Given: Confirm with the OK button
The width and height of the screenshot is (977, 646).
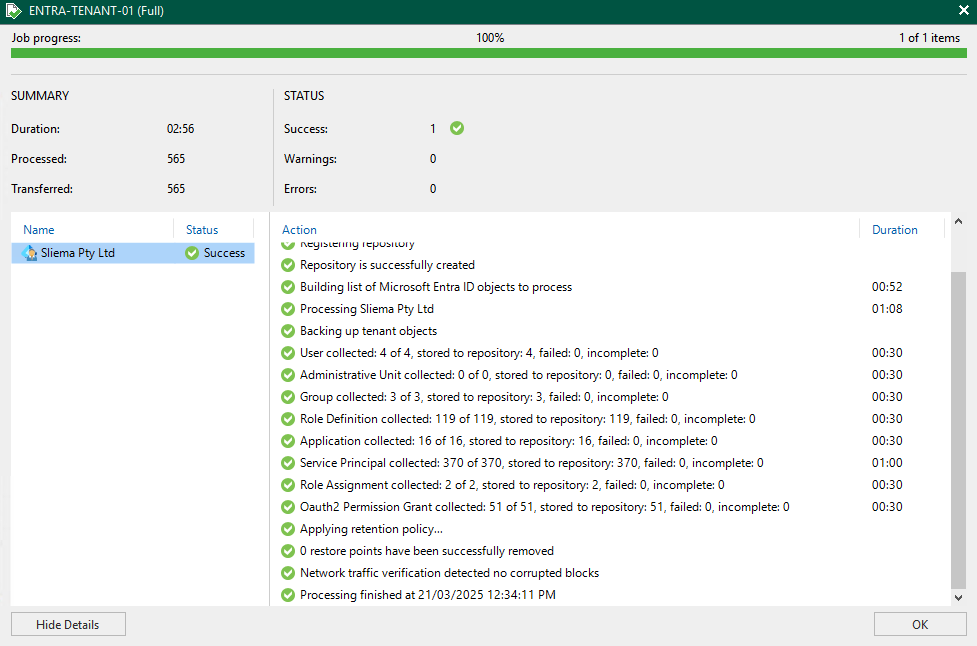Looking at the screenshot, I should click(920, 624).
